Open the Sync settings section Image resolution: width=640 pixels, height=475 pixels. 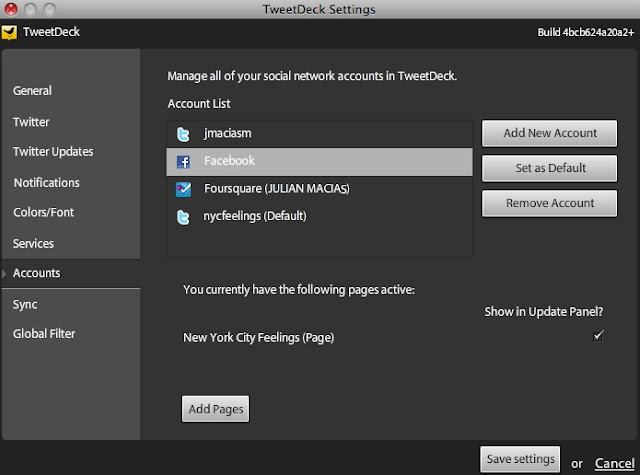click(x=25, y=304)
